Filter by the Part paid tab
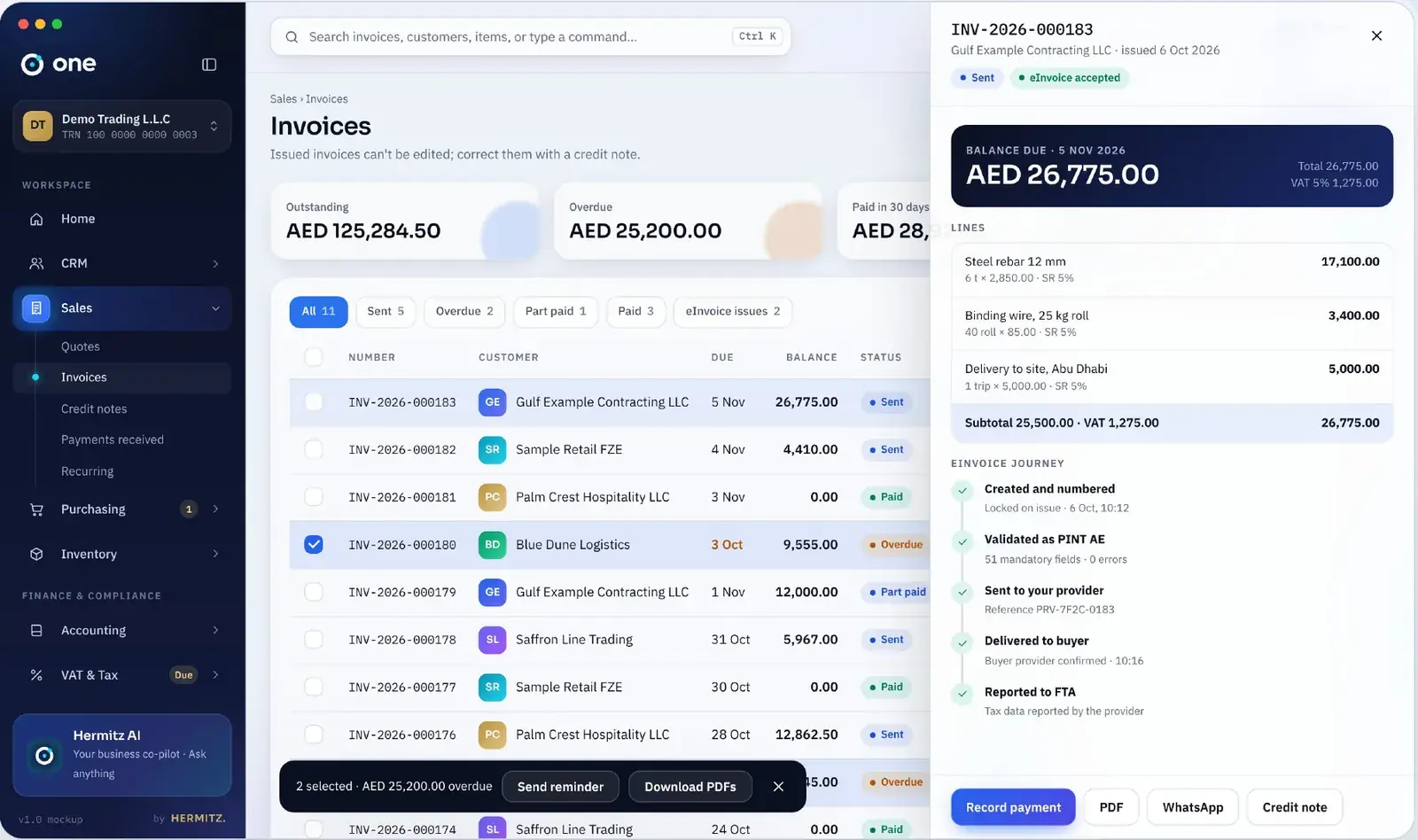Screen dimensions: 1418x840 556,312
